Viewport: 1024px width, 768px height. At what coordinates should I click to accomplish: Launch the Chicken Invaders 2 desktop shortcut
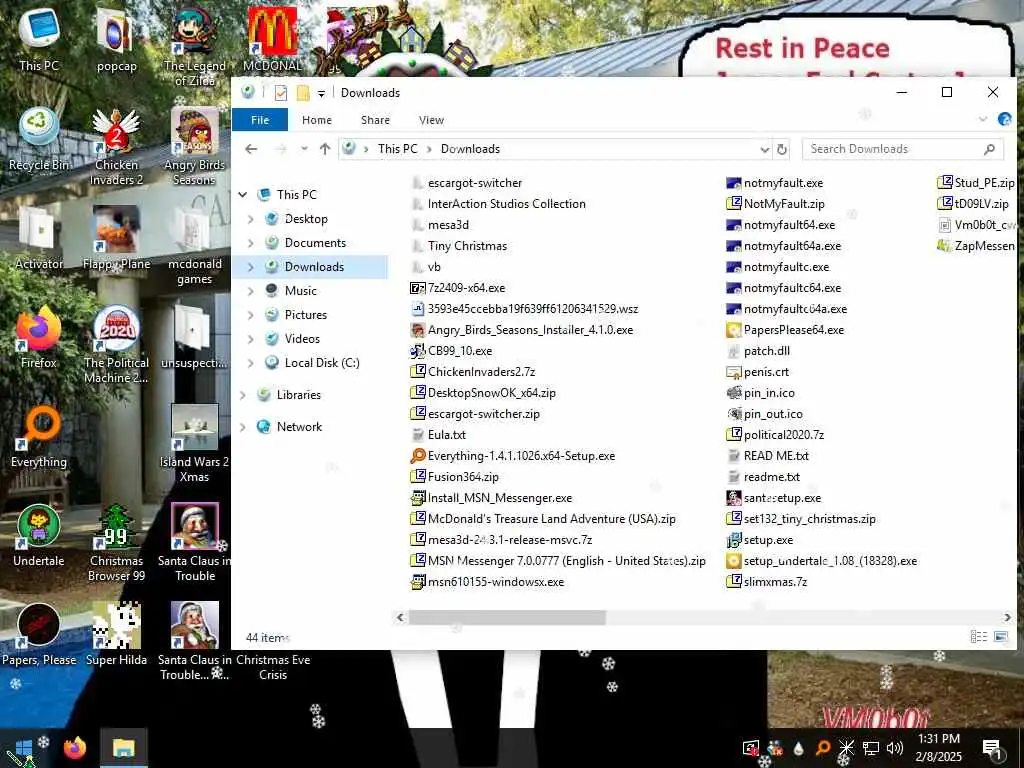[116, 147]
